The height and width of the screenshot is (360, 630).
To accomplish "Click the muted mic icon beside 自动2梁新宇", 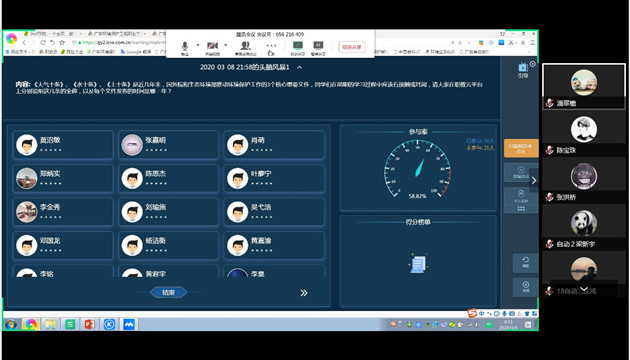I will click(550, 244).
